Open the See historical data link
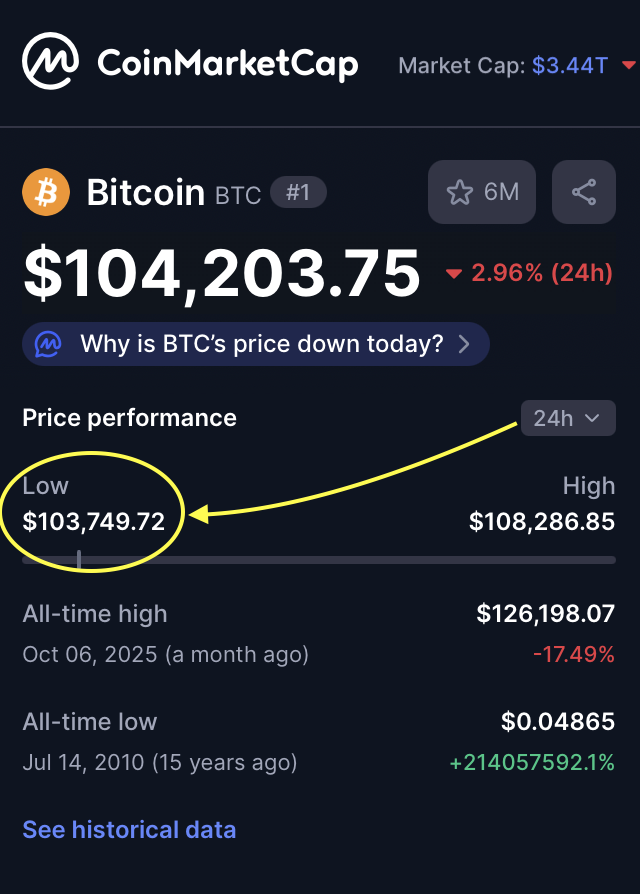Viewport: 640px width, 894px height. [129, 829]
